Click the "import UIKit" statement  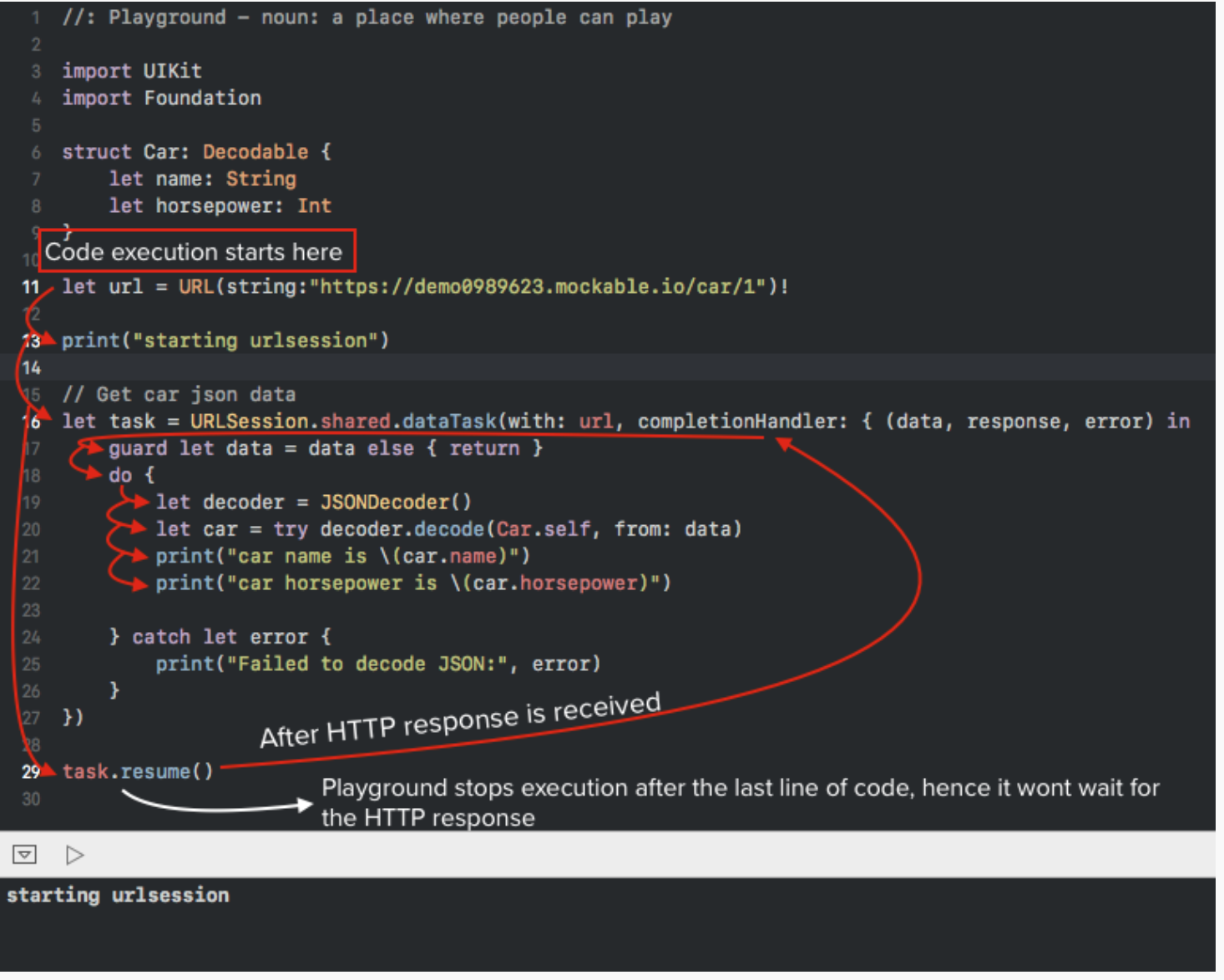pyautogui.click(x=132, y=71)
